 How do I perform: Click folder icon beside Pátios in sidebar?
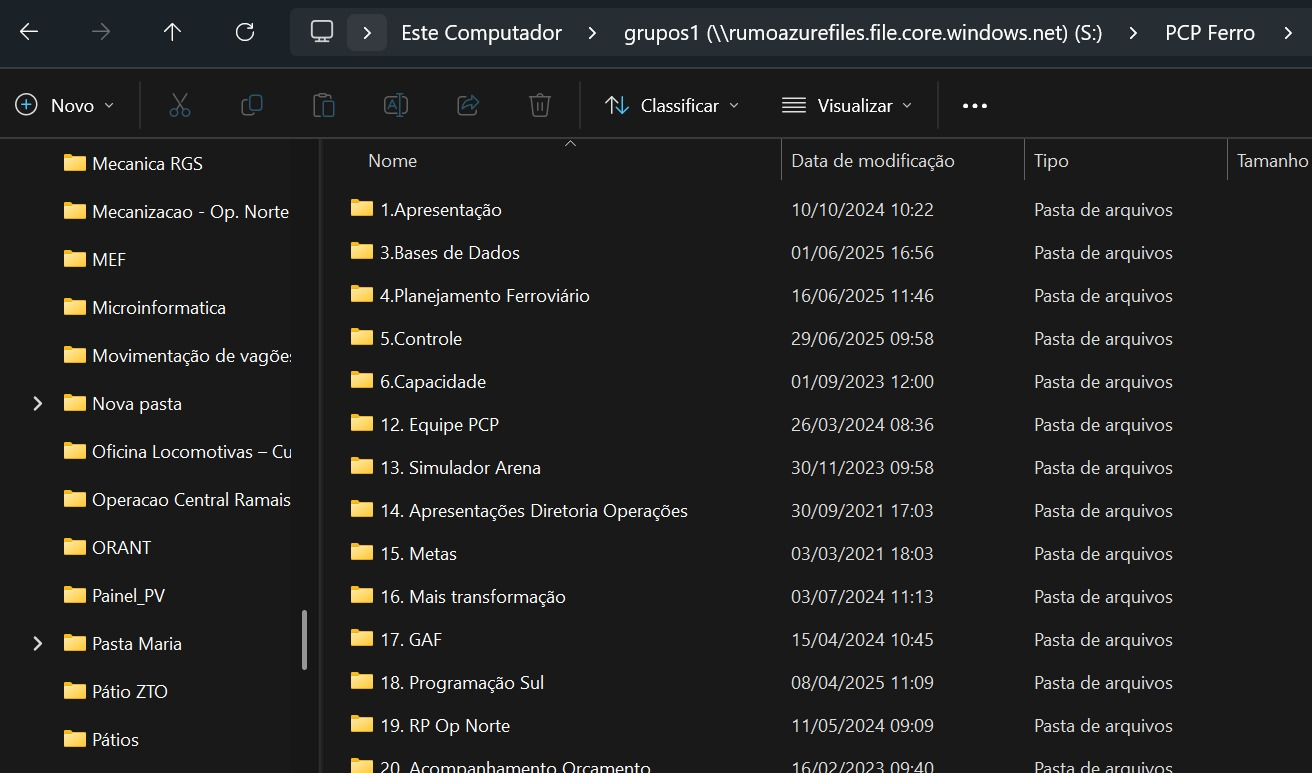point(74,739)
